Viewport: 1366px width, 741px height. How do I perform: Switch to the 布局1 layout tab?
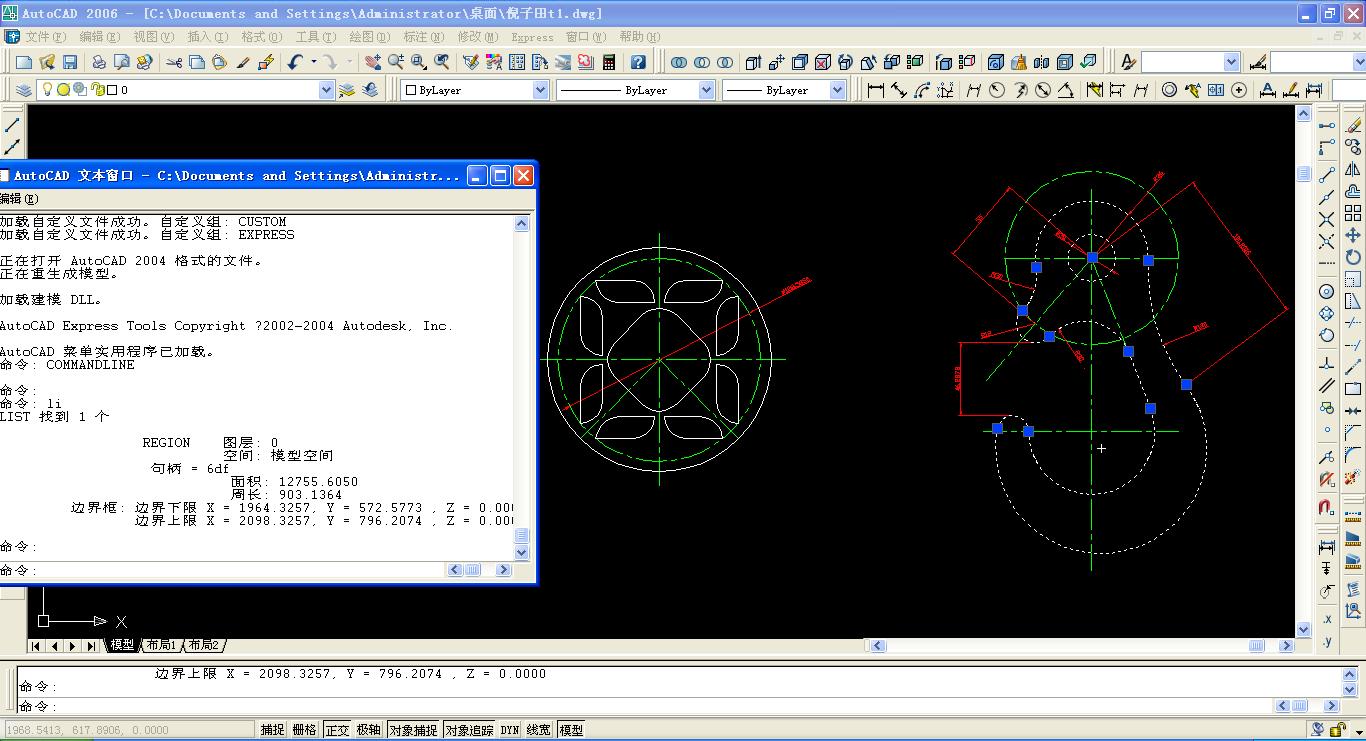161,645
